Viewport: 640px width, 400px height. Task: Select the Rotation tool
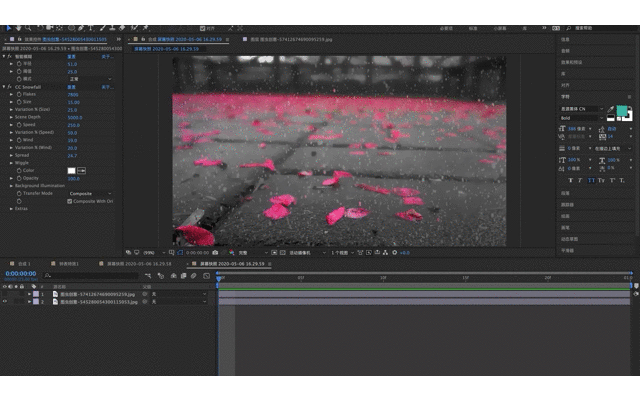point(40,28)
